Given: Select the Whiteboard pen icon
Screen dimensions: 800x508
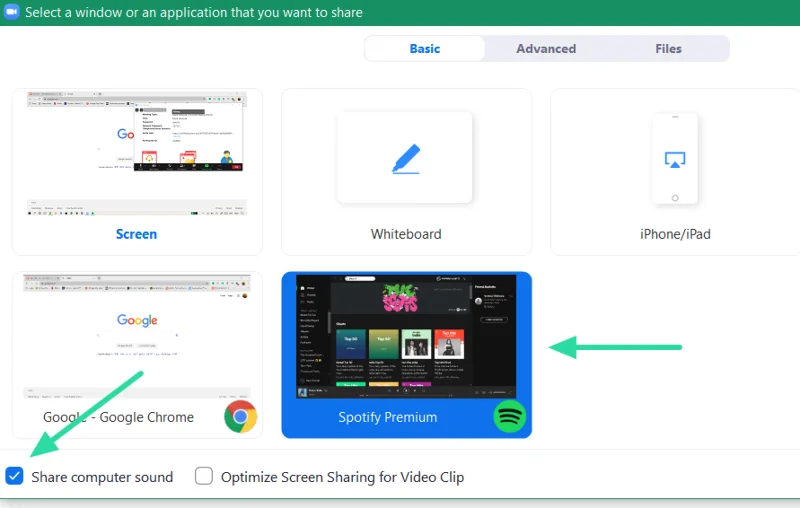Looking at the screenshot, I should 406,159.
